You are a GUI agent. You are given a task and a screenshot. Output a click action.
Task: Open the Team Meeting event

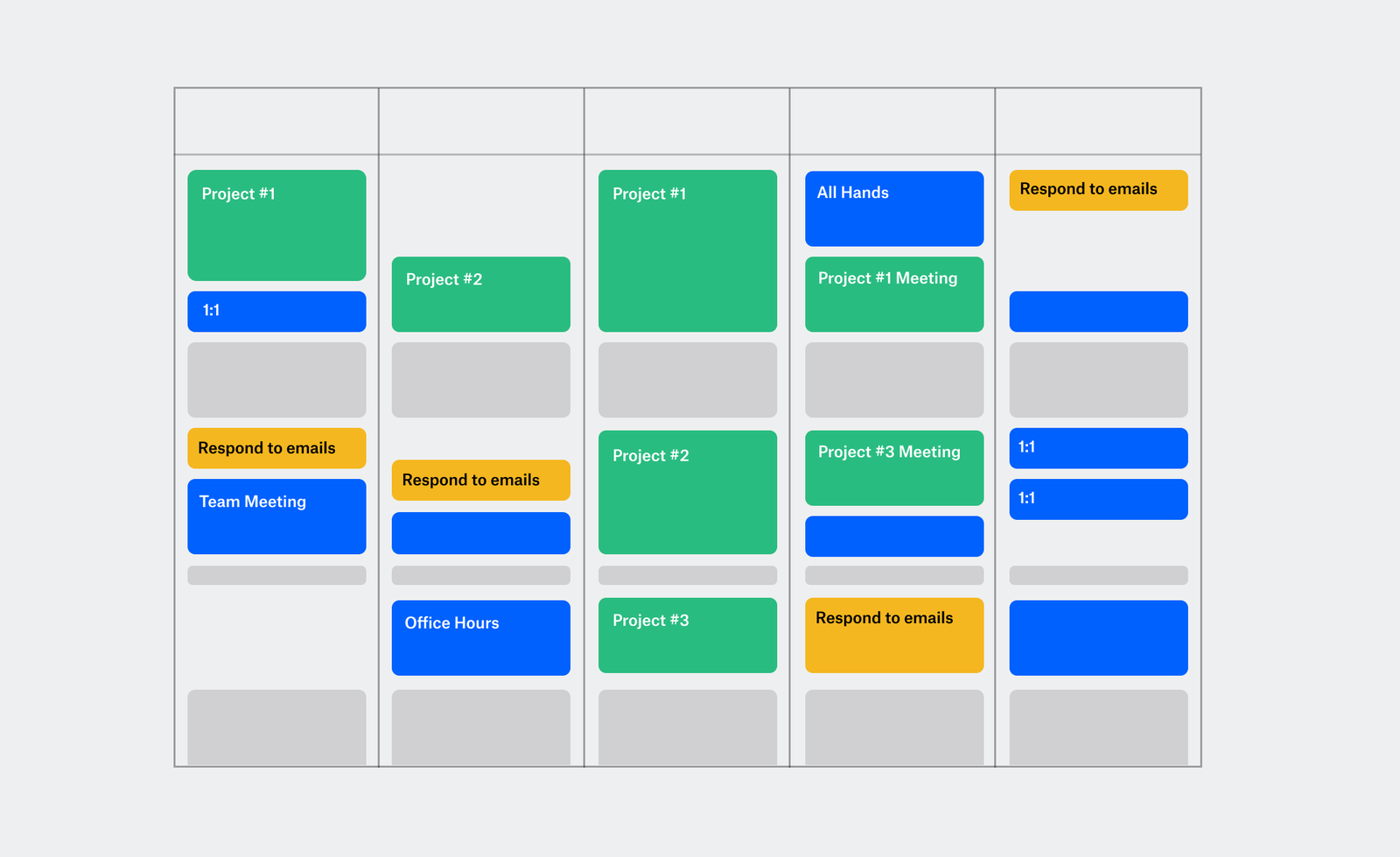[276, 516]
